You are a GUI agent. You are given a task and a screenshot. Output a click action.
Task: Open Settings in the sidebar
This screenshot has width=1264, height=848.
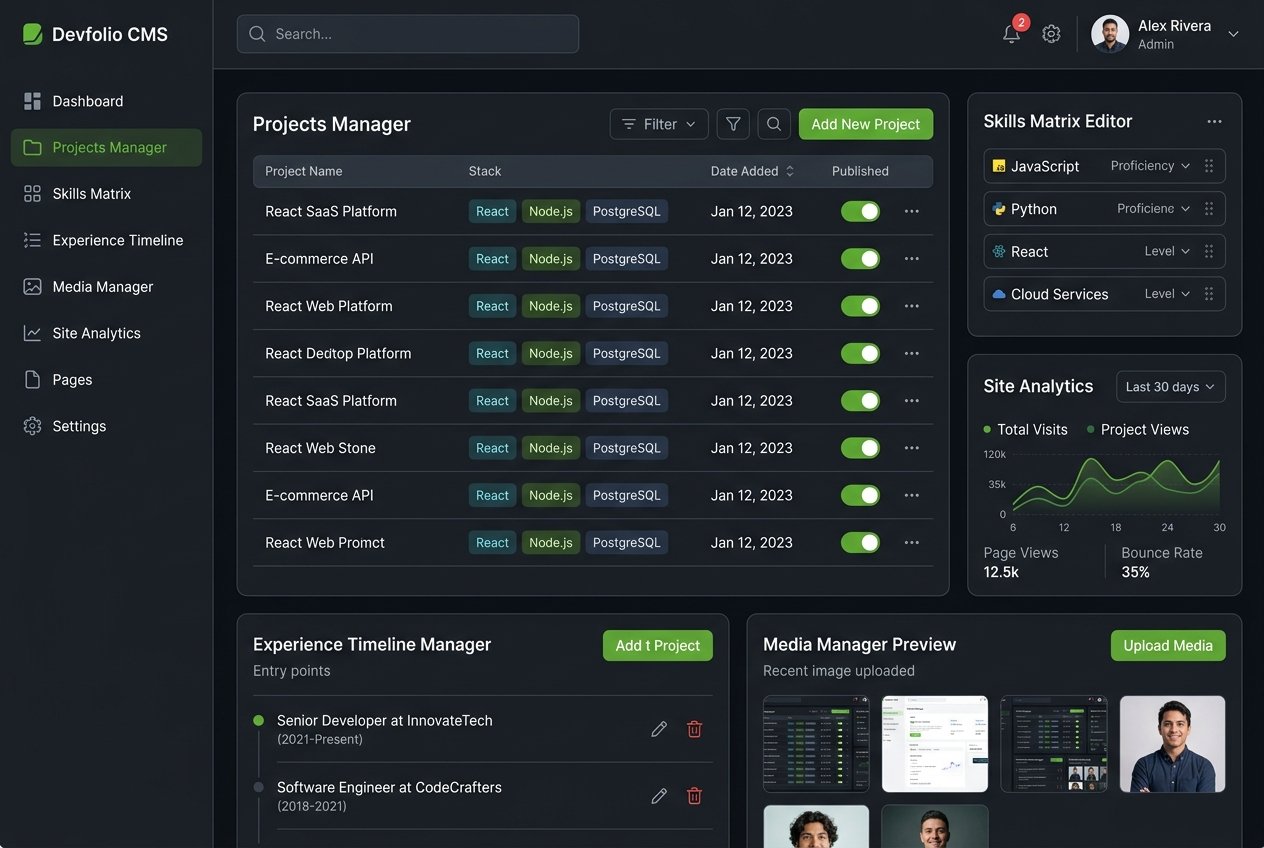[106, 426]
